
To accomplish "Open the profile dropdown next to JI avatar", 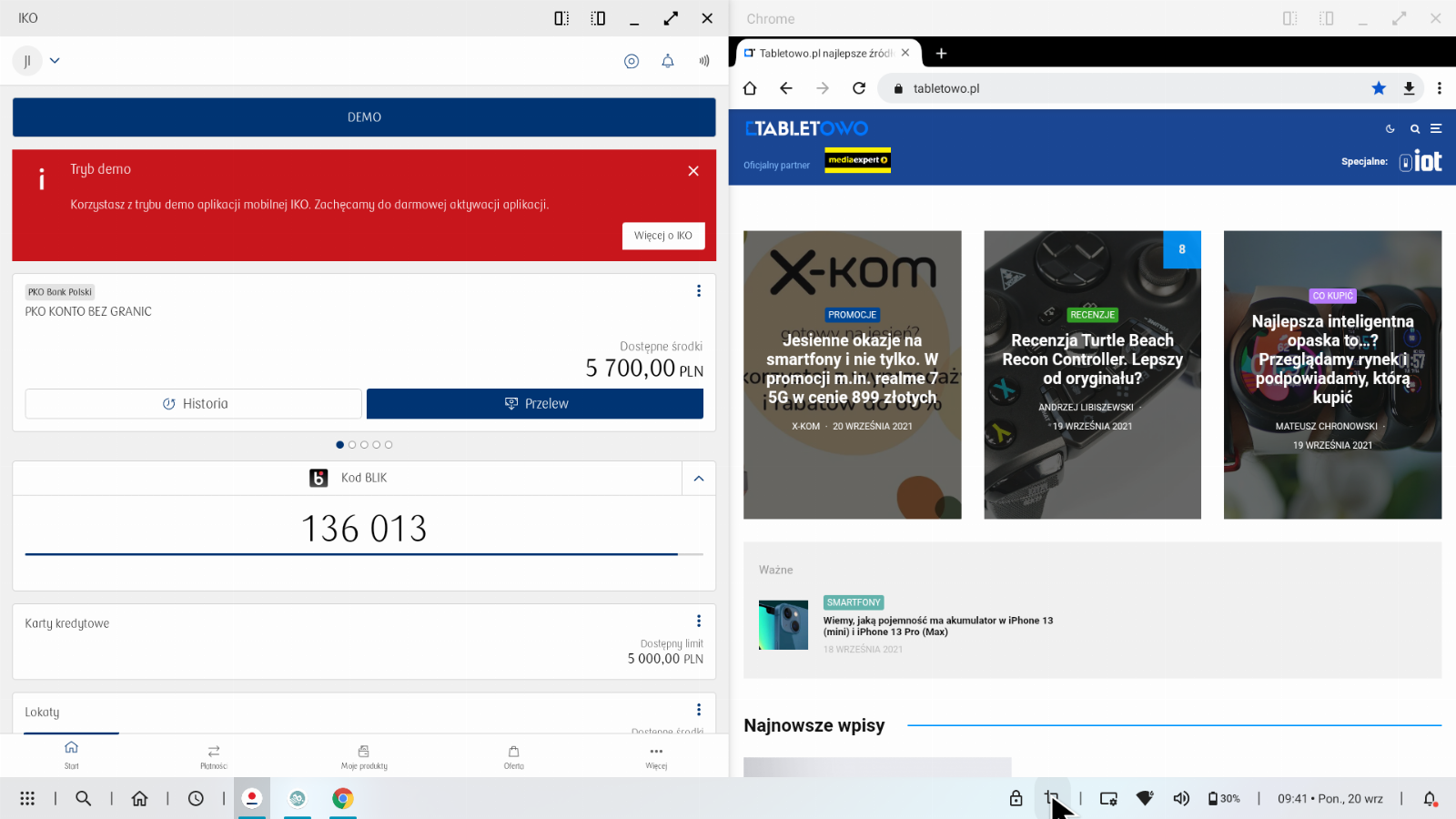I will (x=55, y=61).
